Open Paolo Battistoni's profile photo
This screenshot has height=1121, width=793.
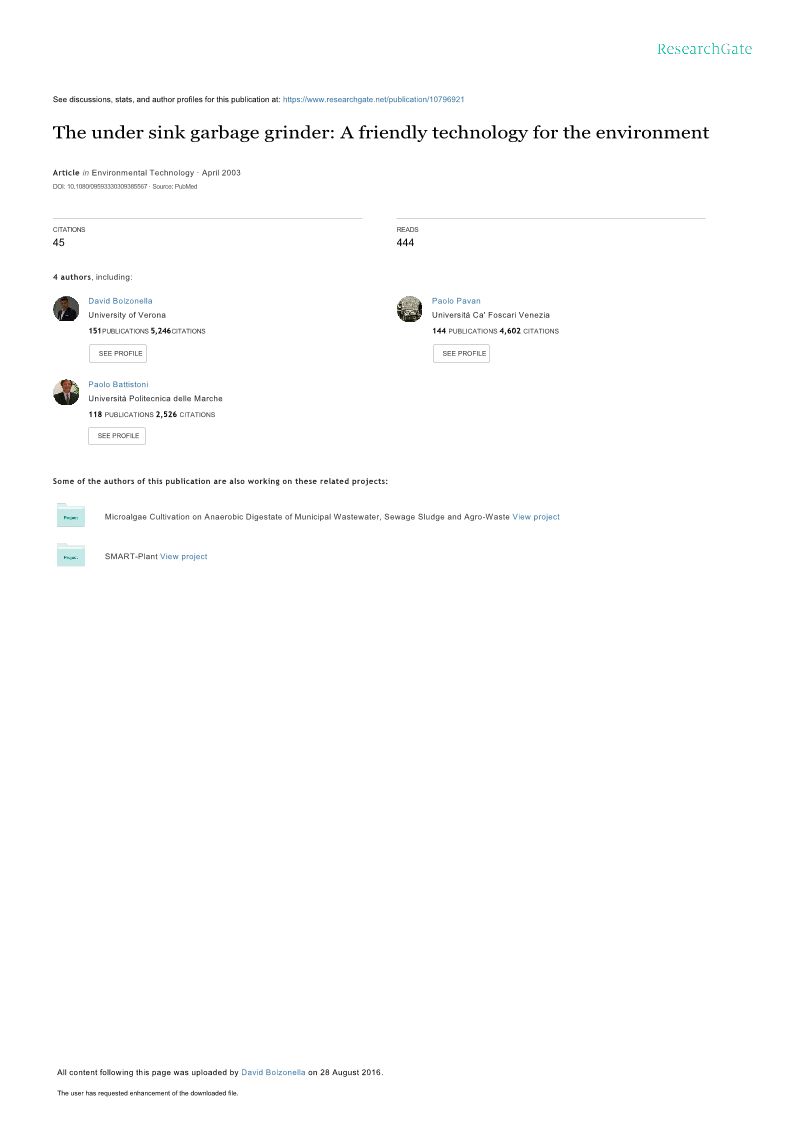(66, 392)
